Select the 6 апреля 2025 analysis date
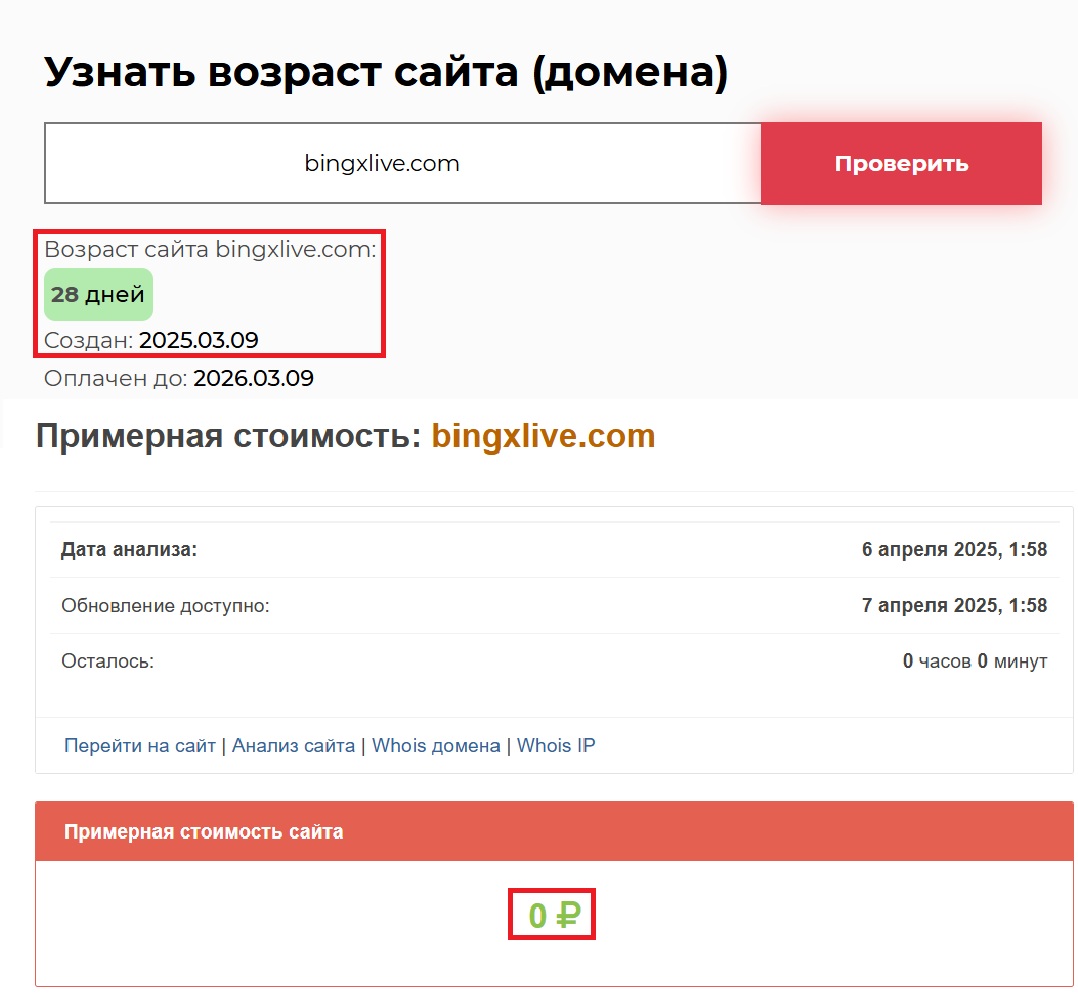1078x996 pixels. coord(954,550)
